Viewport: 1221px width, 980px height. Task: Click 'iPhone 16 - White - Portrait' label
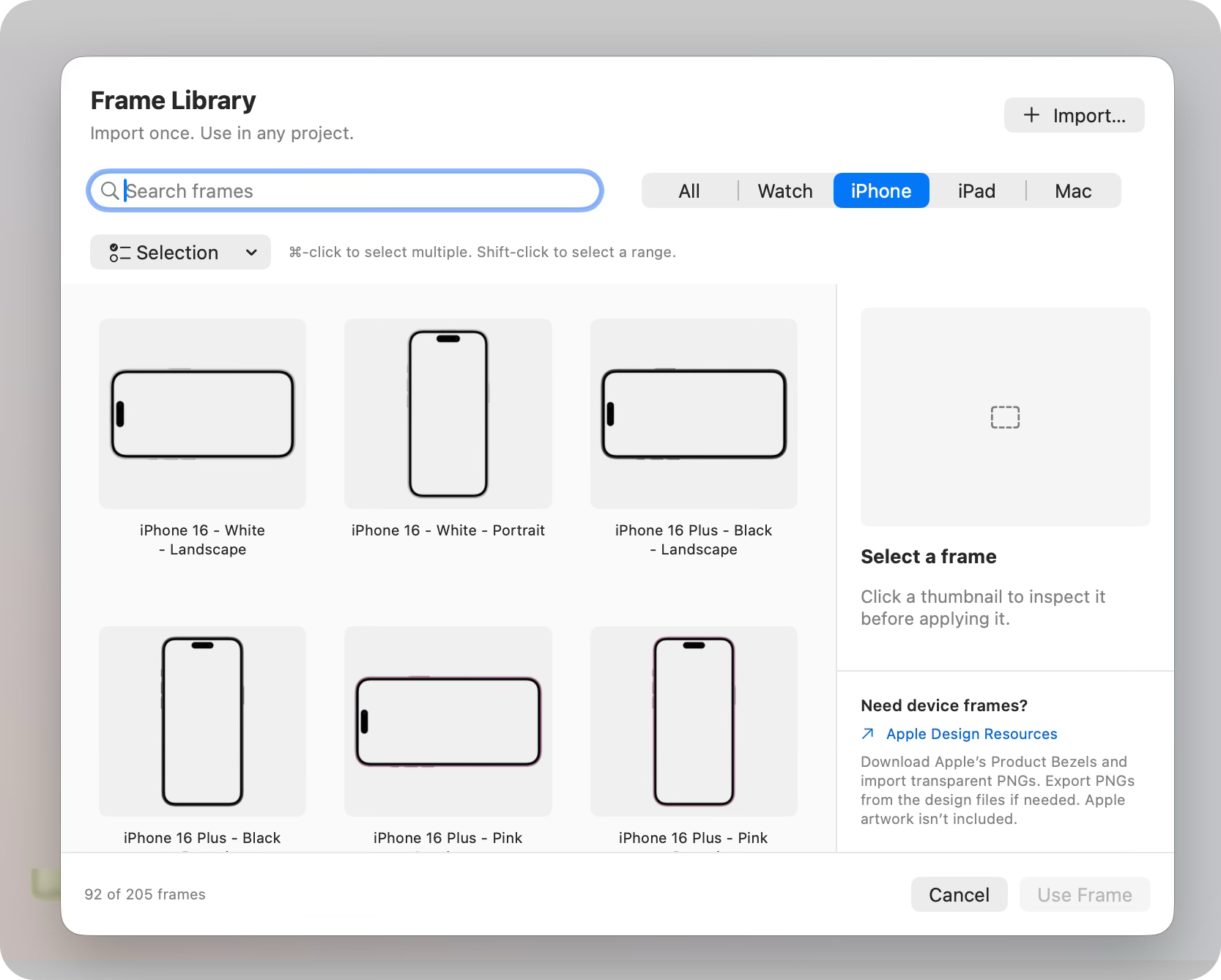click(448, 530)
